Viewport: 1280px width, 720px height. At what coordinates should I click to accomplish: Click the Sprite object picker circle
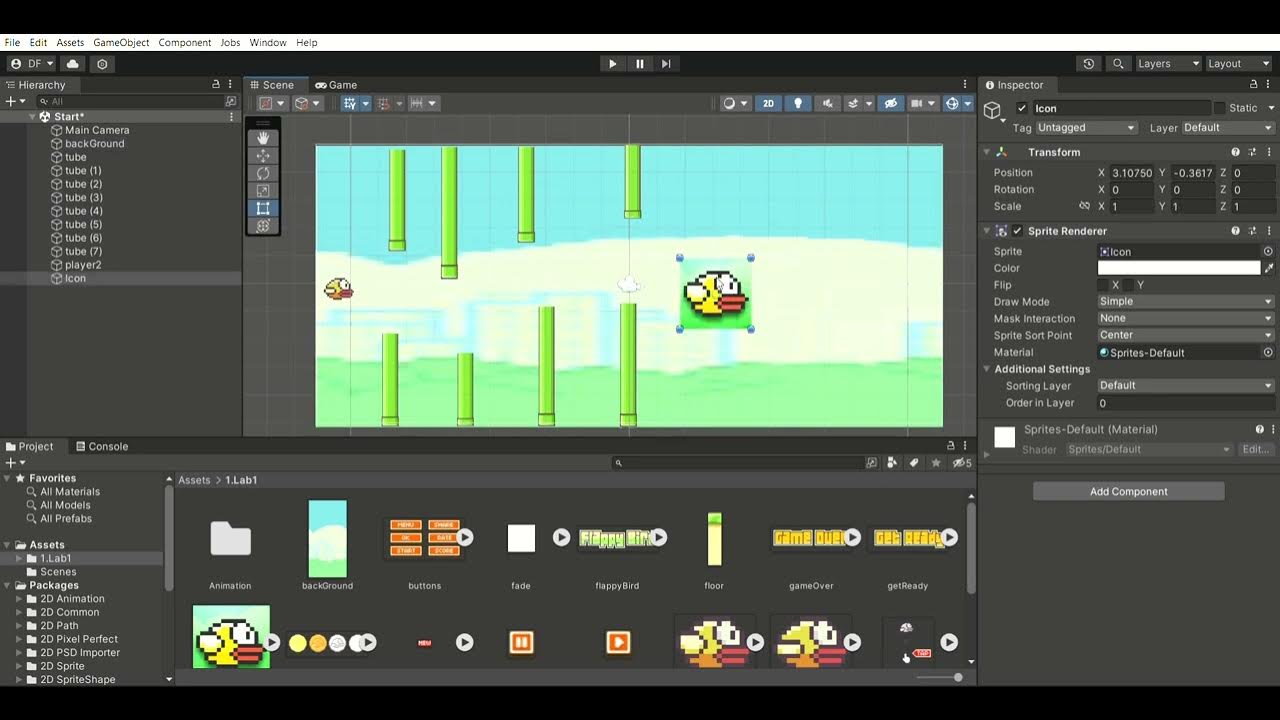point(1268,252)
